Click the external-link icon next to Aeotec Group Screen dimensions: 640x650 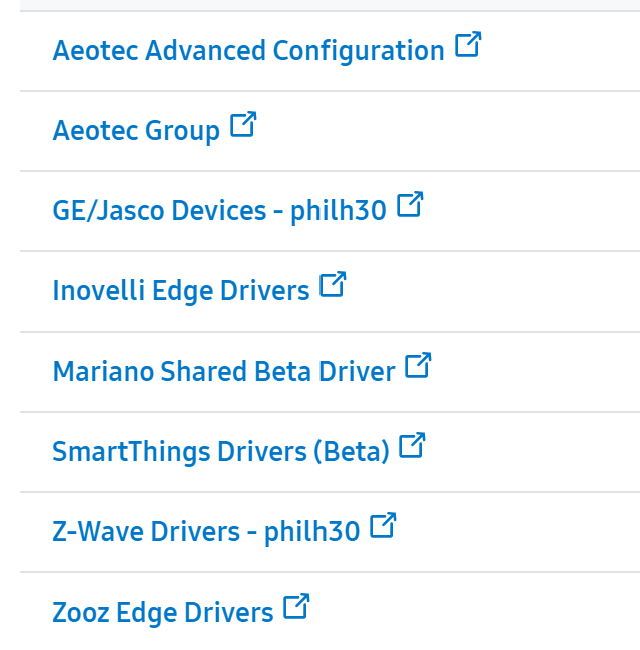(243, 125)
